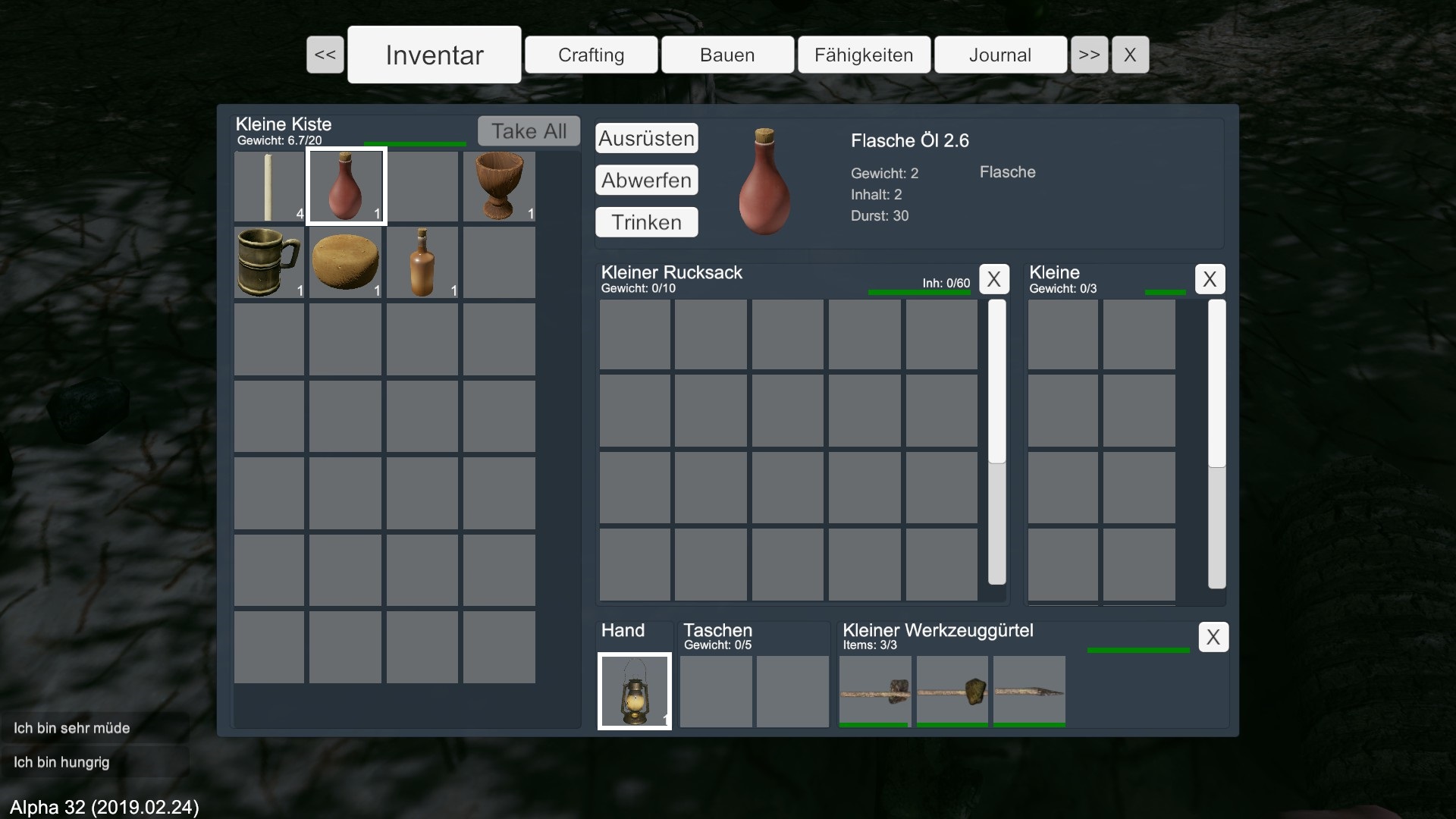The height and width of the screenshot is (819, 1456).
Task: Click the lantern in the Hand slot
Action: (635, 691)
